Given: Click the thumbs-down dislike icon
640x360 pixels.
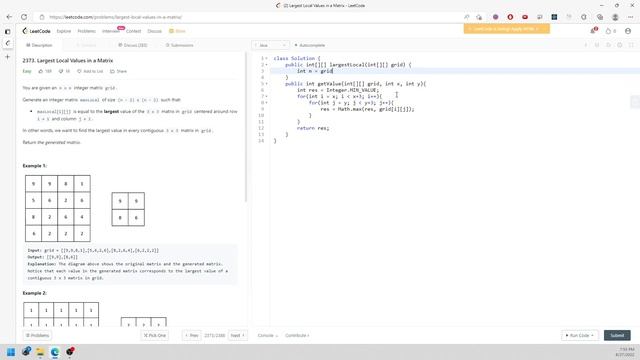Looking at the screenshot, I should pyautogui.click(x=61, y=71).
